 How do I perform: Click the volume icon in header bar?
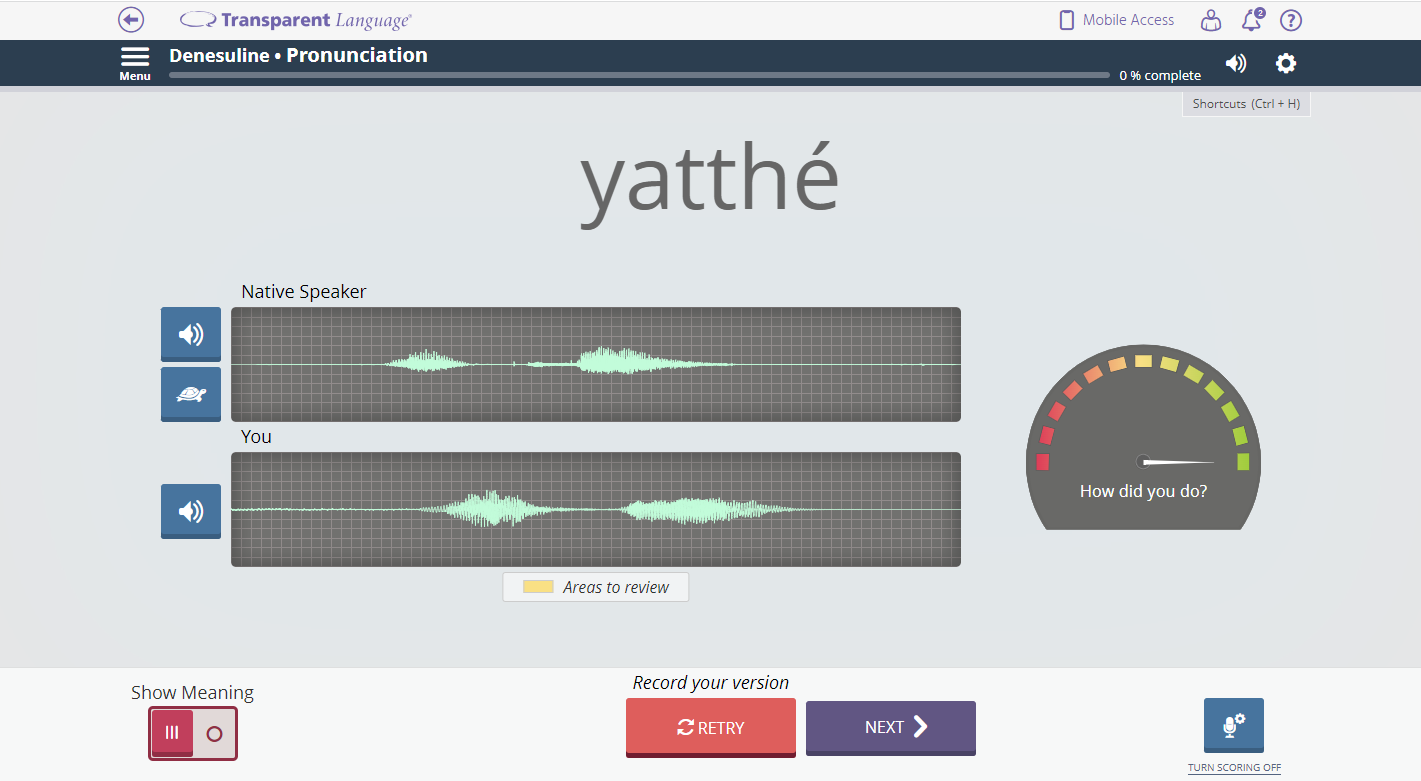click(x=1236, y=63)
